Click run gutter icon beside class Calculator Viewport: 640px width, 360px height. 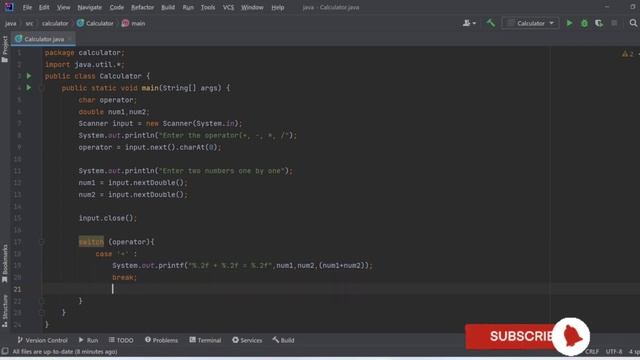click(29, 76)
